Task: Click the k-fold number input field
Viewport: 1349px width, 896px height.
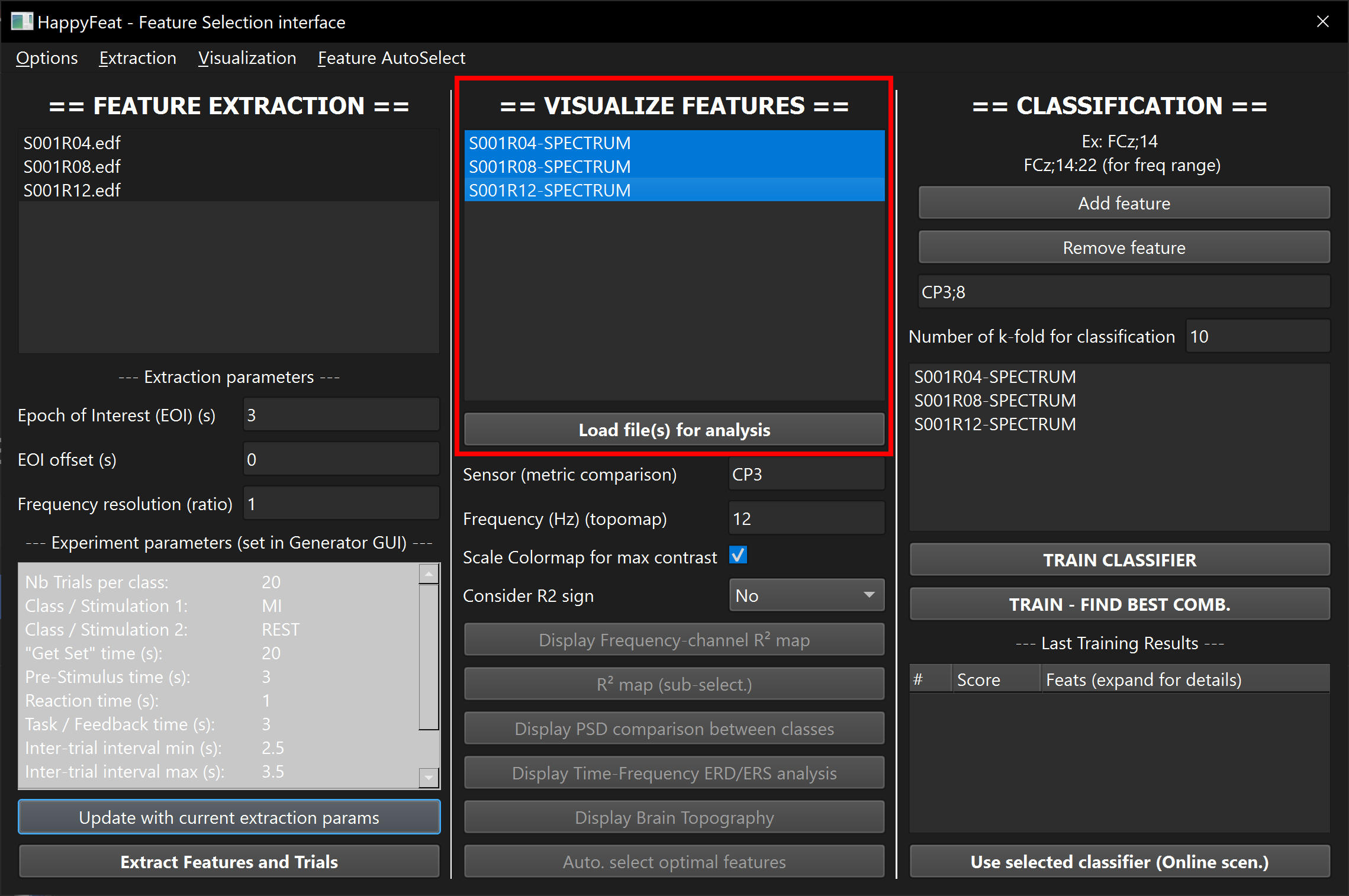Action: pyautogui.click(x=1258, y=336)
